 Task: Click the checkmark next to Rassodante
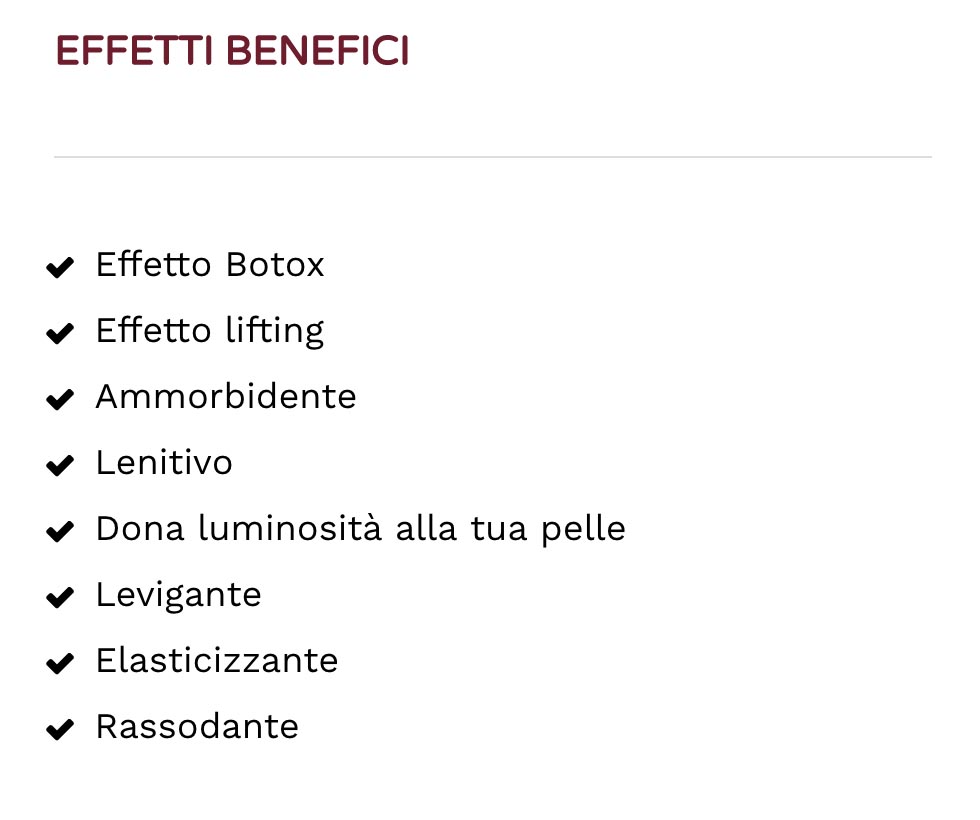60,729
